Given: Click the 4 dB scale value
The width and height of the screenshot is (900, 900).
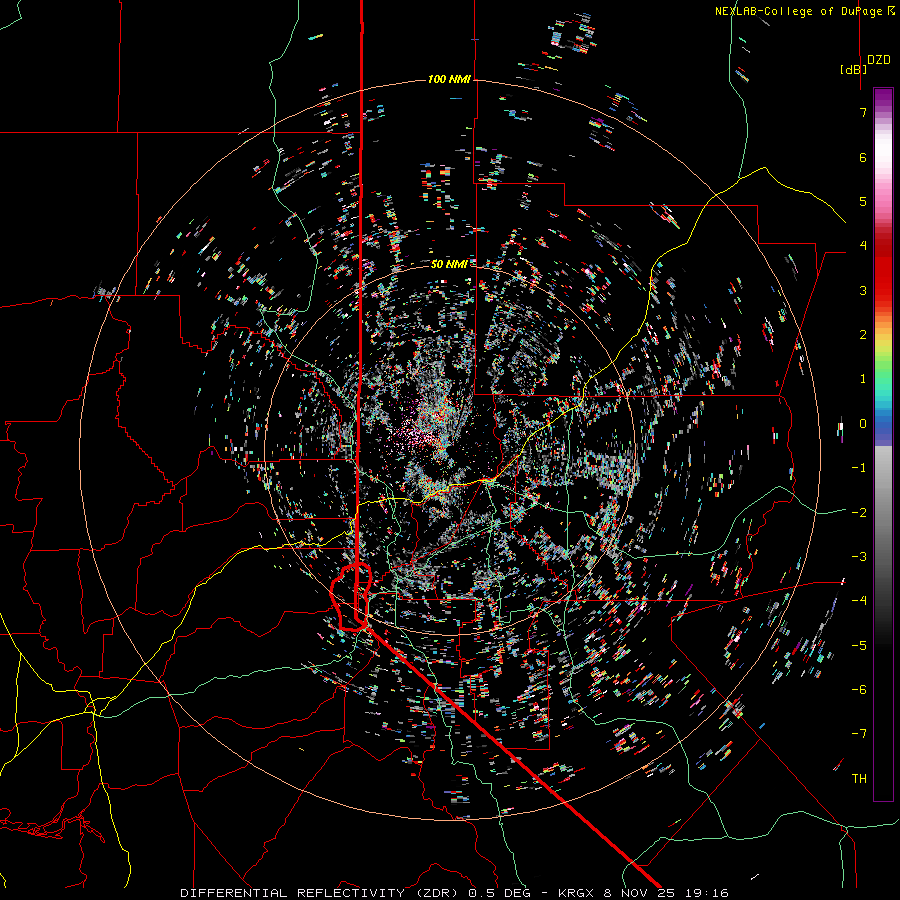Looking at the screenshot, I should coord(863,246).
